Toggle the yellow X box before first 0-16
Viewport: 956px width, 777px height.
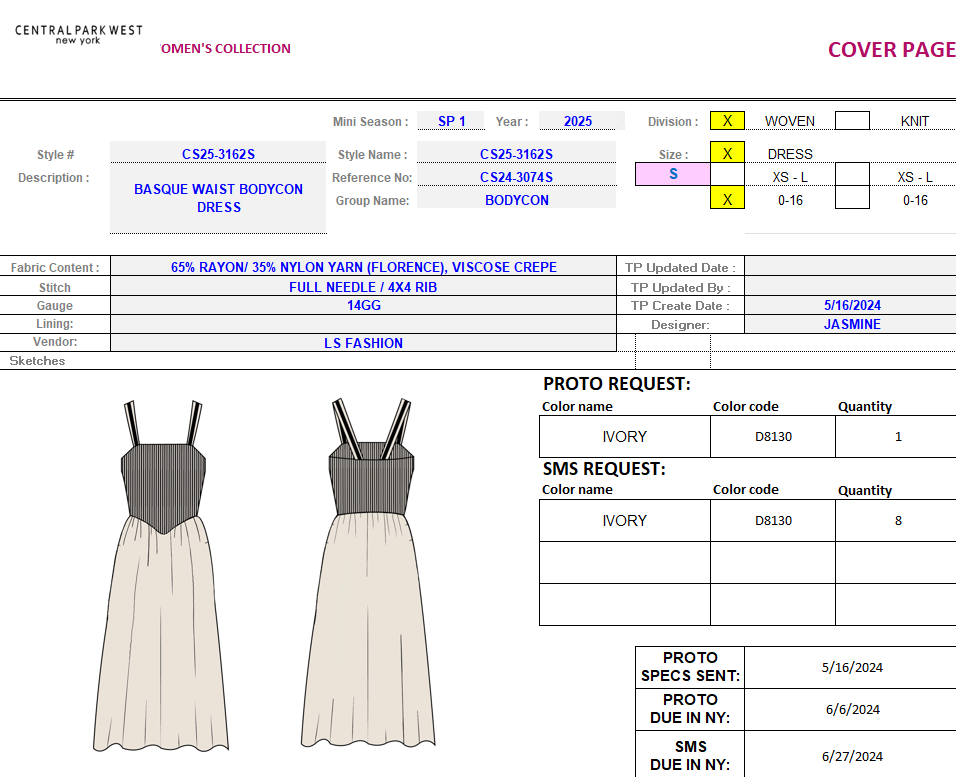point(727,199)
